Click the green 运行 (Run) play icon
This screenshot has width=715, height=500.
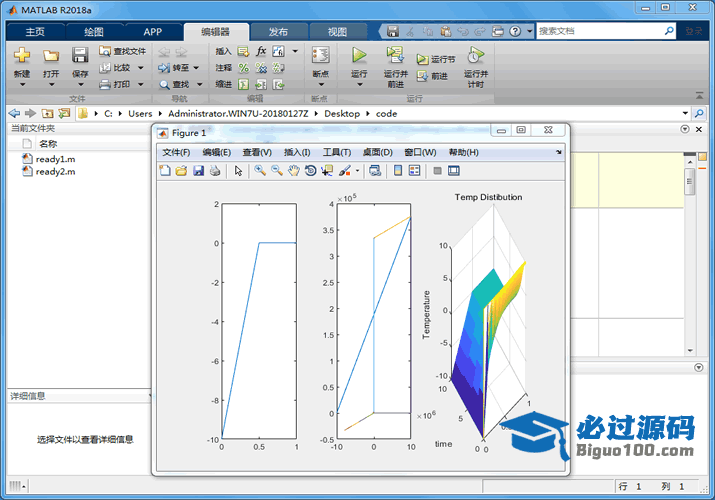(359, 56)
